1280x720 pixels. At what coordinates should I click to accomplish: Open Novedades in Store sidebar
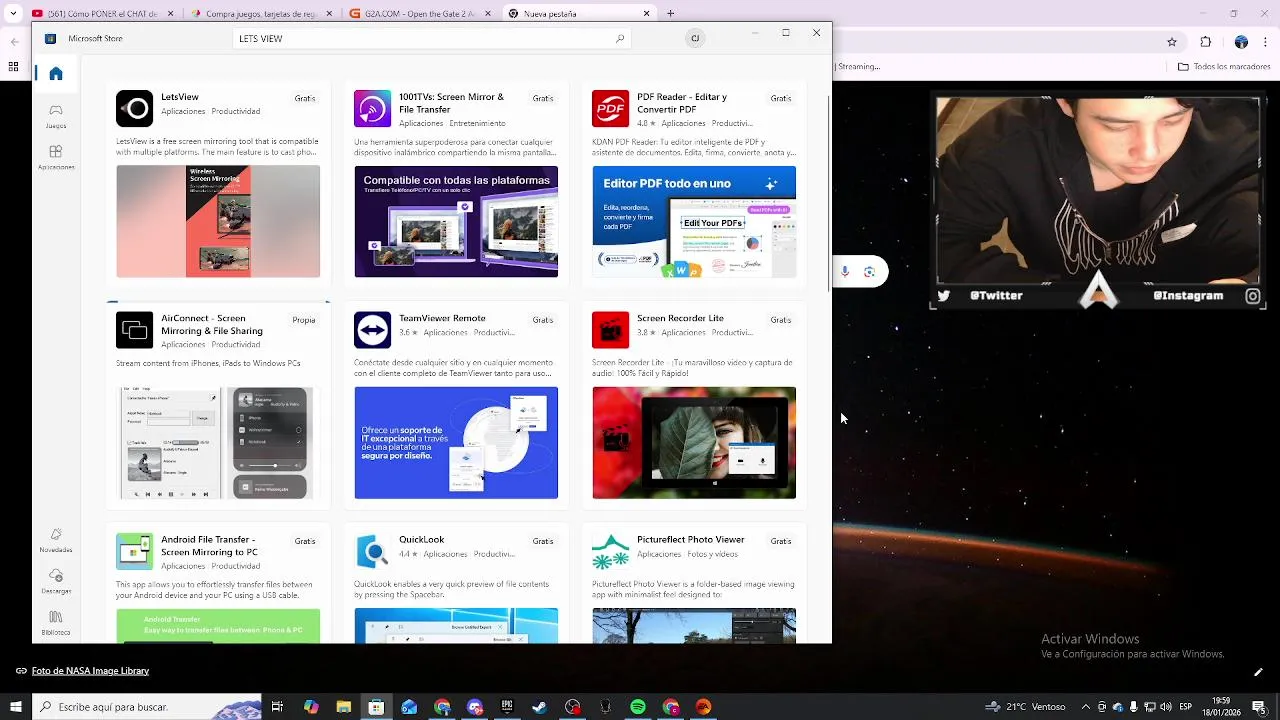[56, 540]
